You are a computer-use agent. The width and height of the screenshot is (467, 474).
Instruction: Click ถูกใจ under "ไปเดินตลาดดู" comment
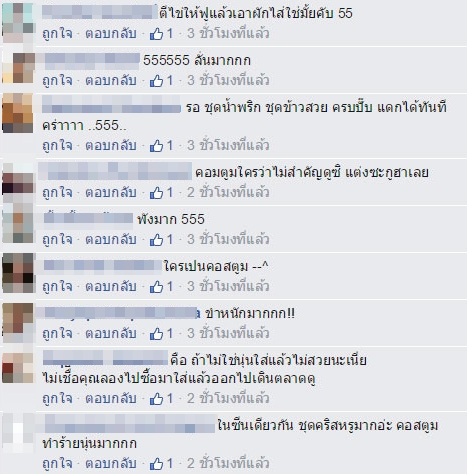tap(57, 398)
